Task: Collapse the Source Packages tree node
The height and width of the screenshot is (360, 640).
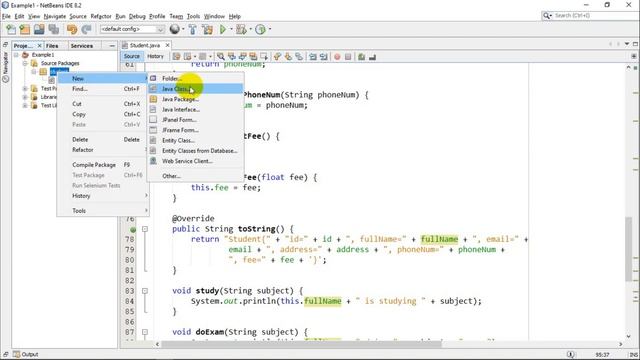Action: click(25, 63)
